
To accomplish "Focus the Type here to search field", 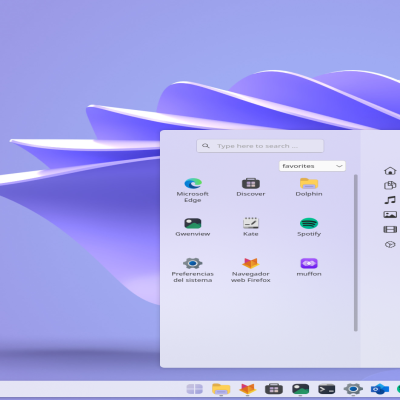I will (x=260, y=146).
